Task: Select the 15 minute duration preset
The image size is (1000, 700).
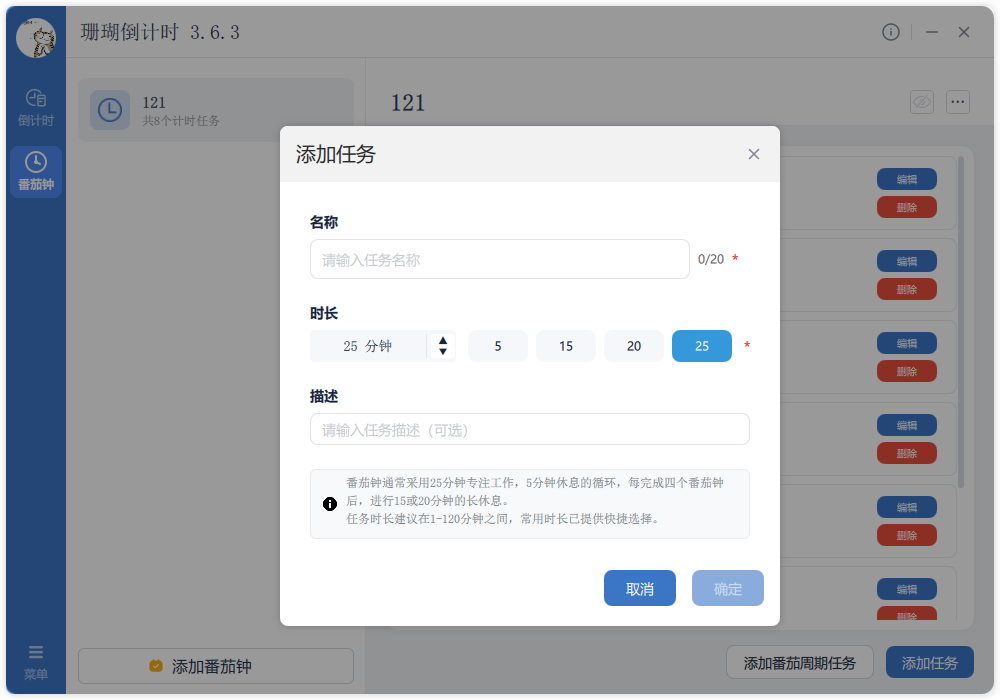Action: 565,345
